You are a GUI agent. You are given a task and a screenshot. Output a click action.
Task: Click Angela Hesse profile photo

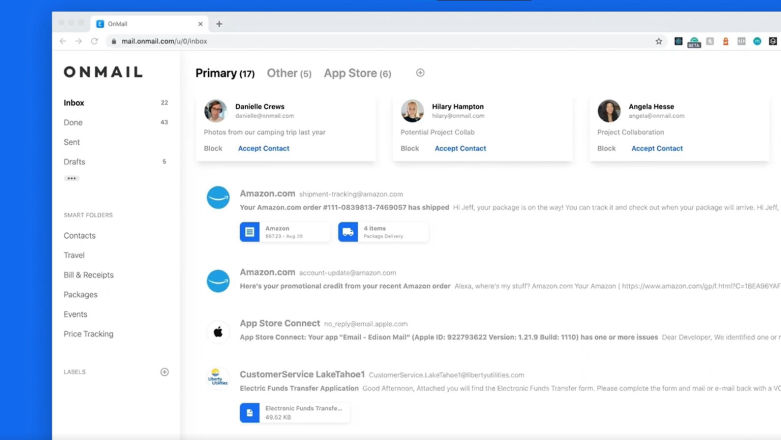click(609, 111)
